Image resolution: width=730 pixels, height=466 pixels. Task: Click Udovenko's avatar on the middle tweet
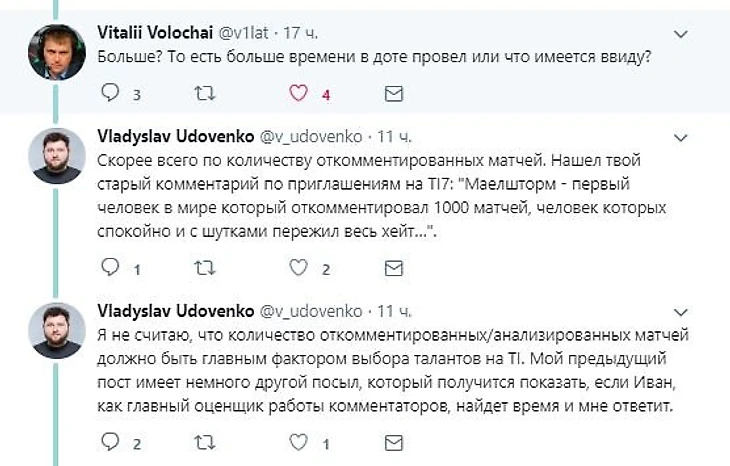pos(57,157)
